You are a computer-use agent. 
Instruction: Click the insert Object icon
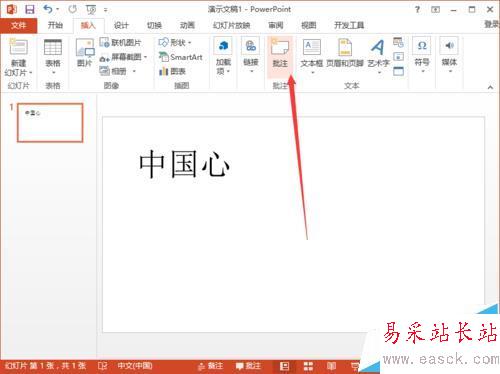(398, 71)
